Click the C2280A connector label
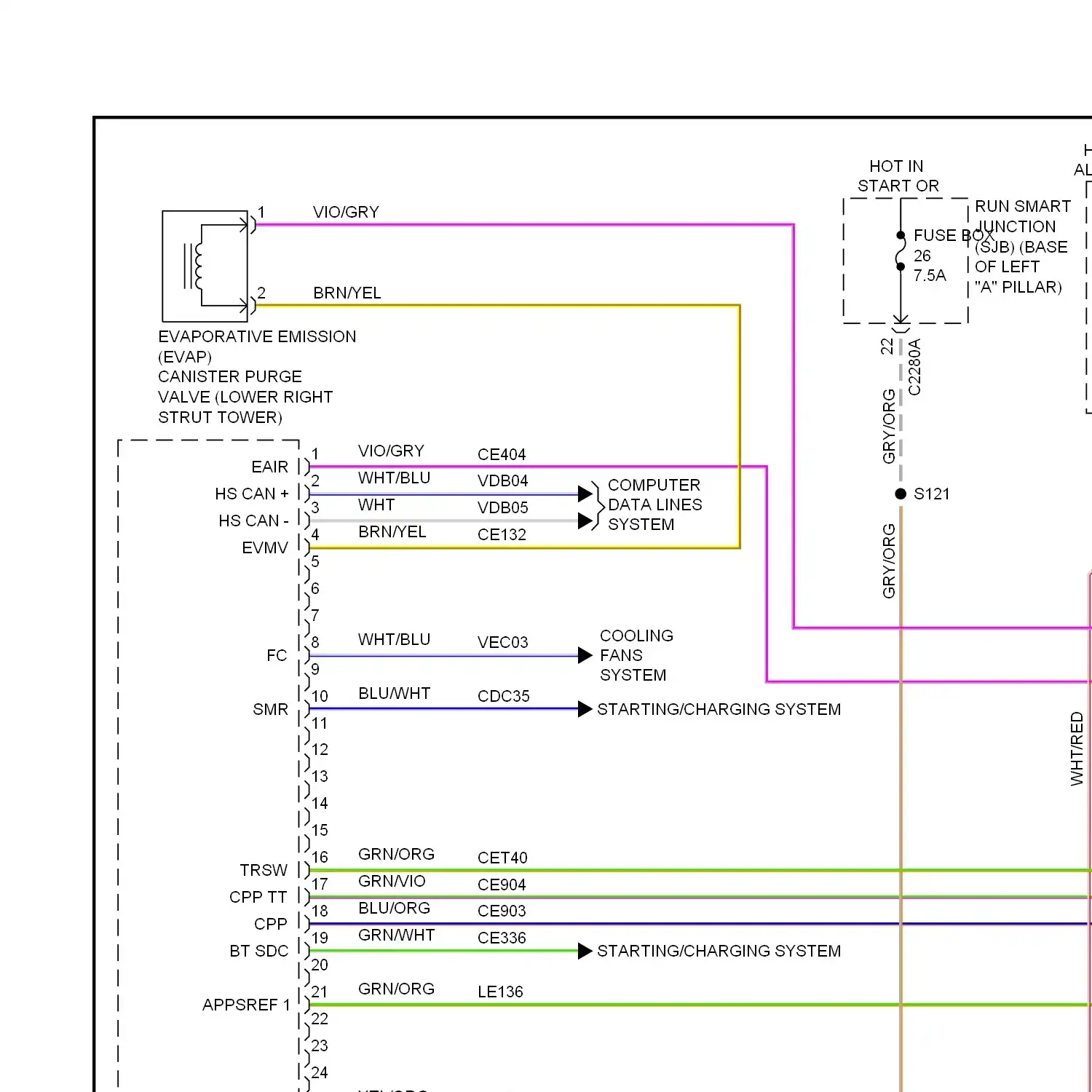This screenshot has width=1092, height=1092. (915, 367)
